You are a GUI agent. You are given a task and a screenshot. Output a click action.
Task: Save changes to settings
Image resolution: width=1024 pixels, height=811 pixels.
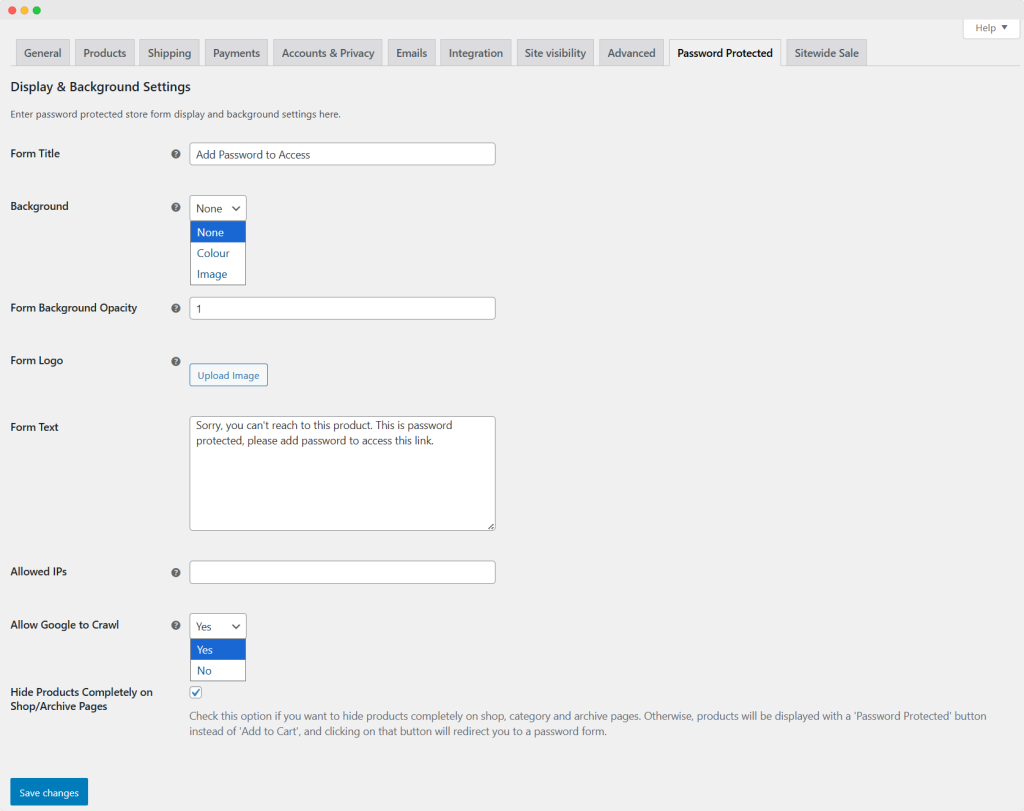click(x=49, y=792)
